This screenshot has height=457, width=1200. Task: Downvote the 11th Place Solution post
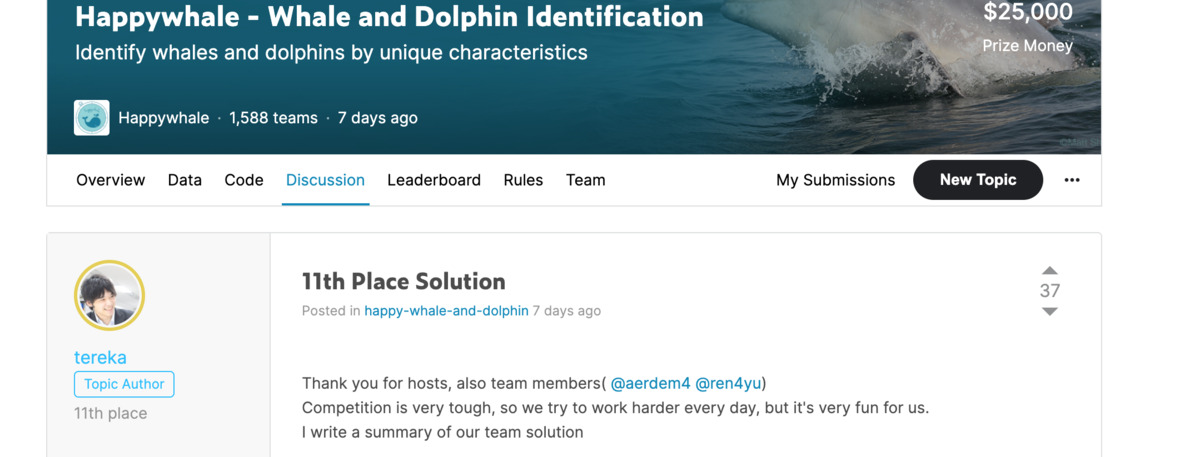1049,312
